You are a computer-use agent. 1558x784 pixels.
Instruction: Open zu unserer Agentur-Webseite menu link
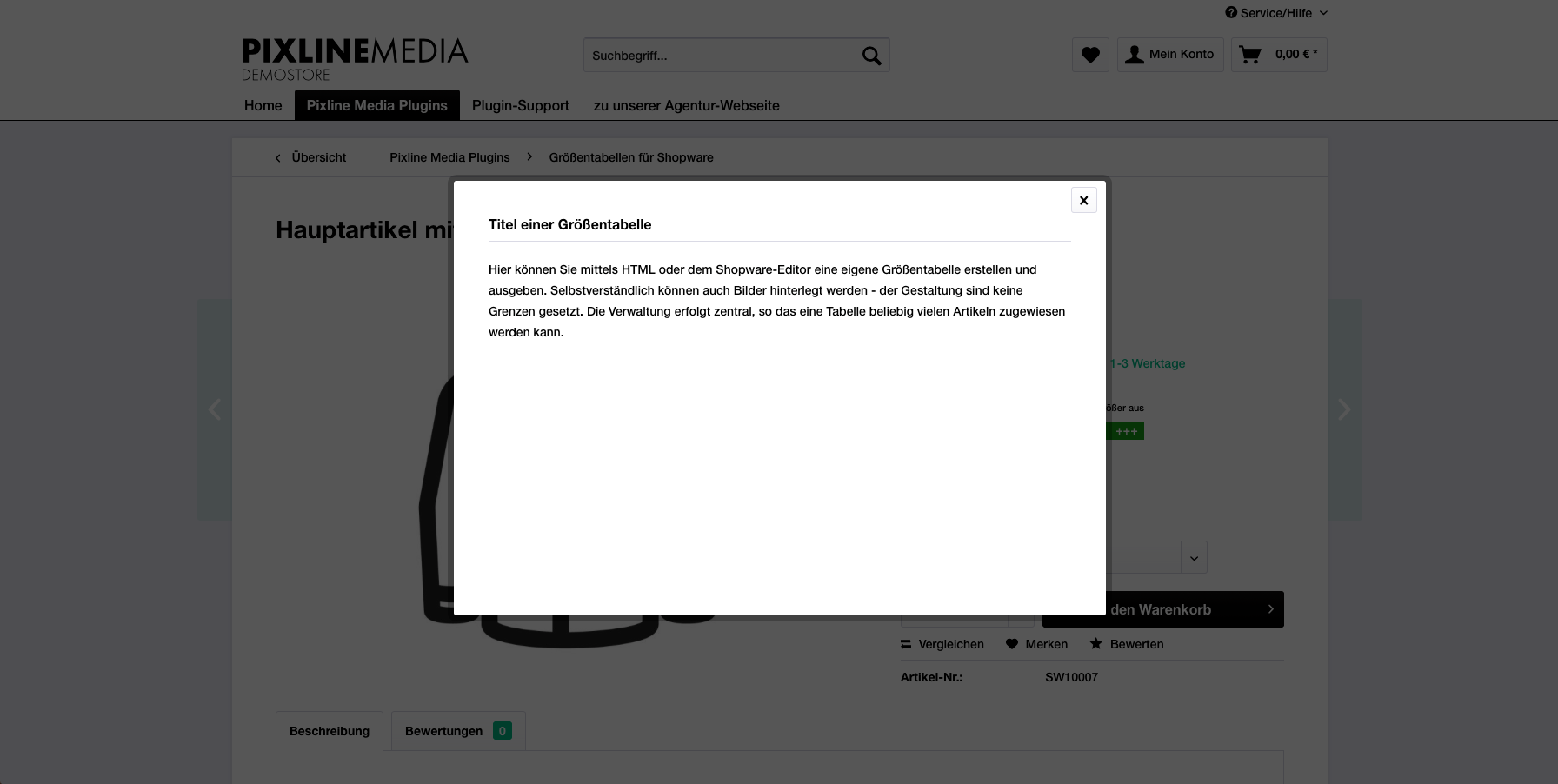point(687,105)
